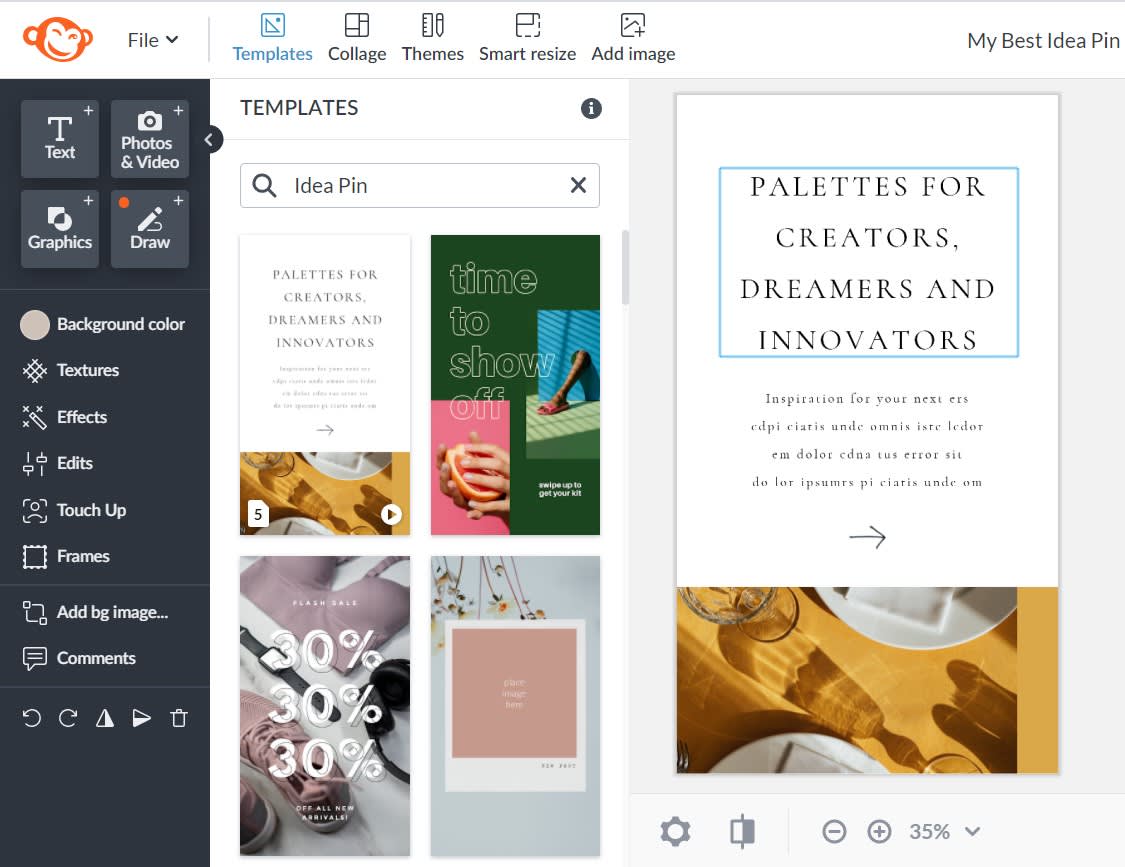Flip vertically with the sideways triangle icon

click(142, 718)
